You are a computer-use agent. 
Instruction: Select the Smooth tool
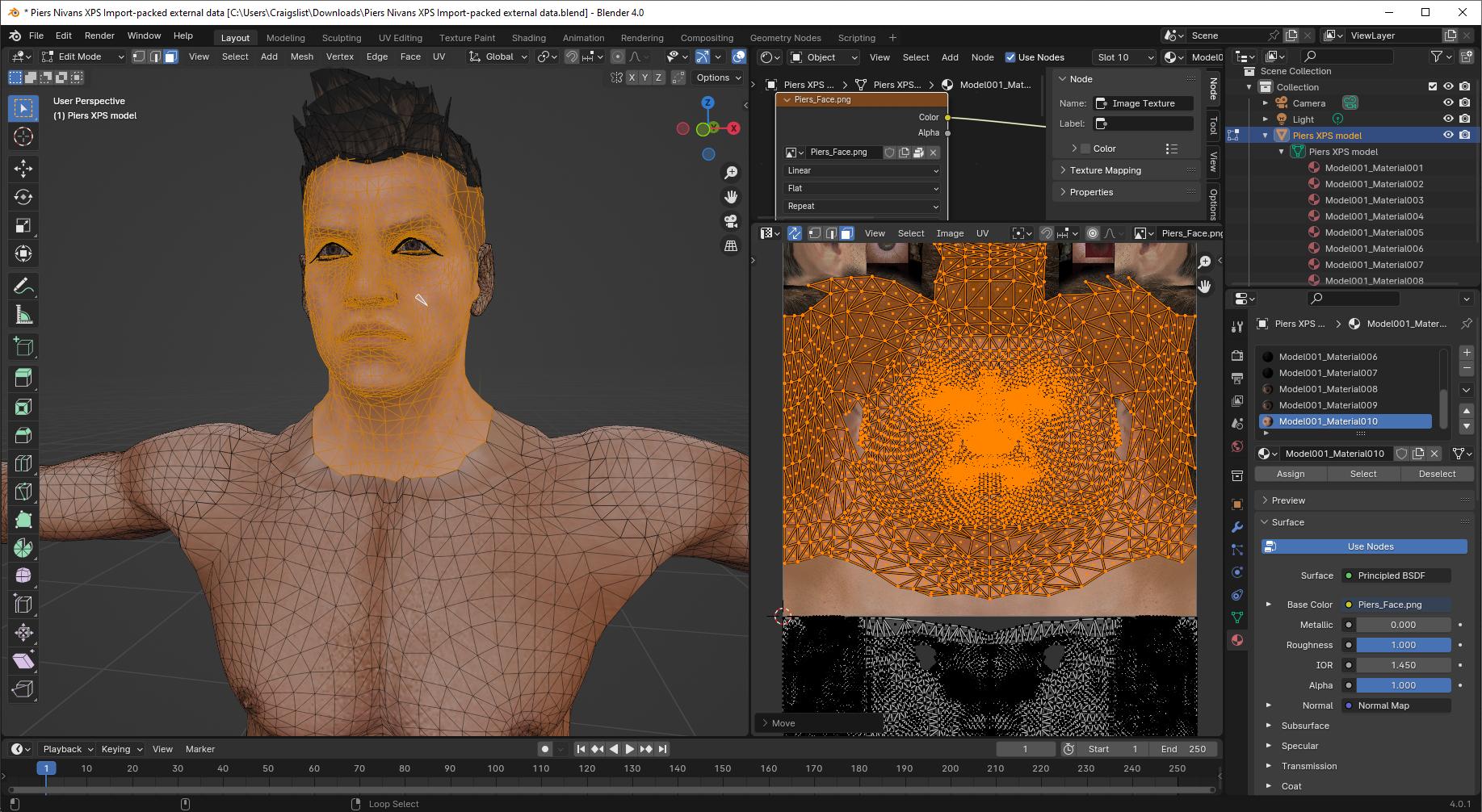click(x=23, y=576)
